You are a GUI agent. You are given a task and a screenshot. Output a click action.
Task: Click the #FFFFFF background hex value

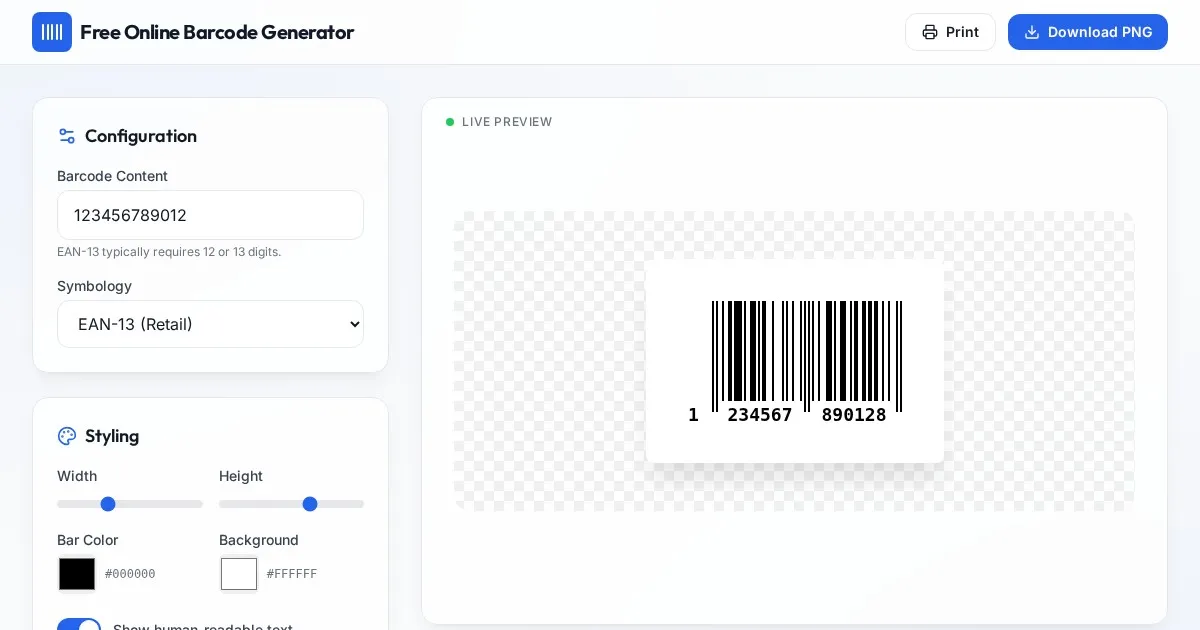(292, 574)
